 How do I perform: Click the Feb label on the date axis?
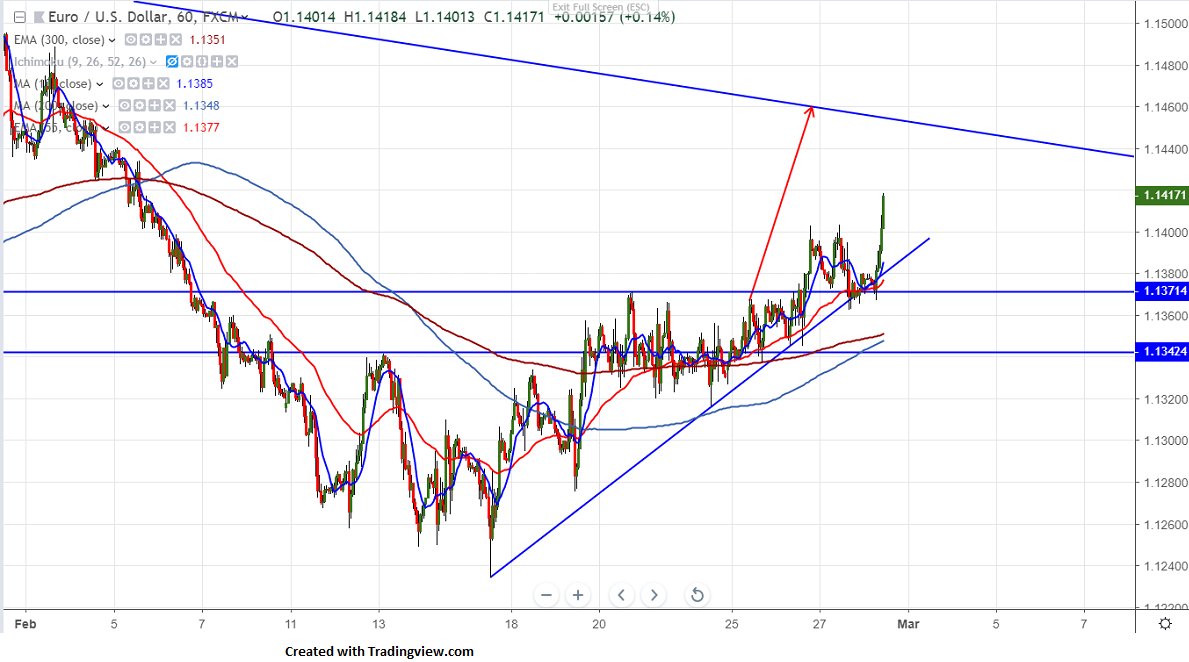25,624
